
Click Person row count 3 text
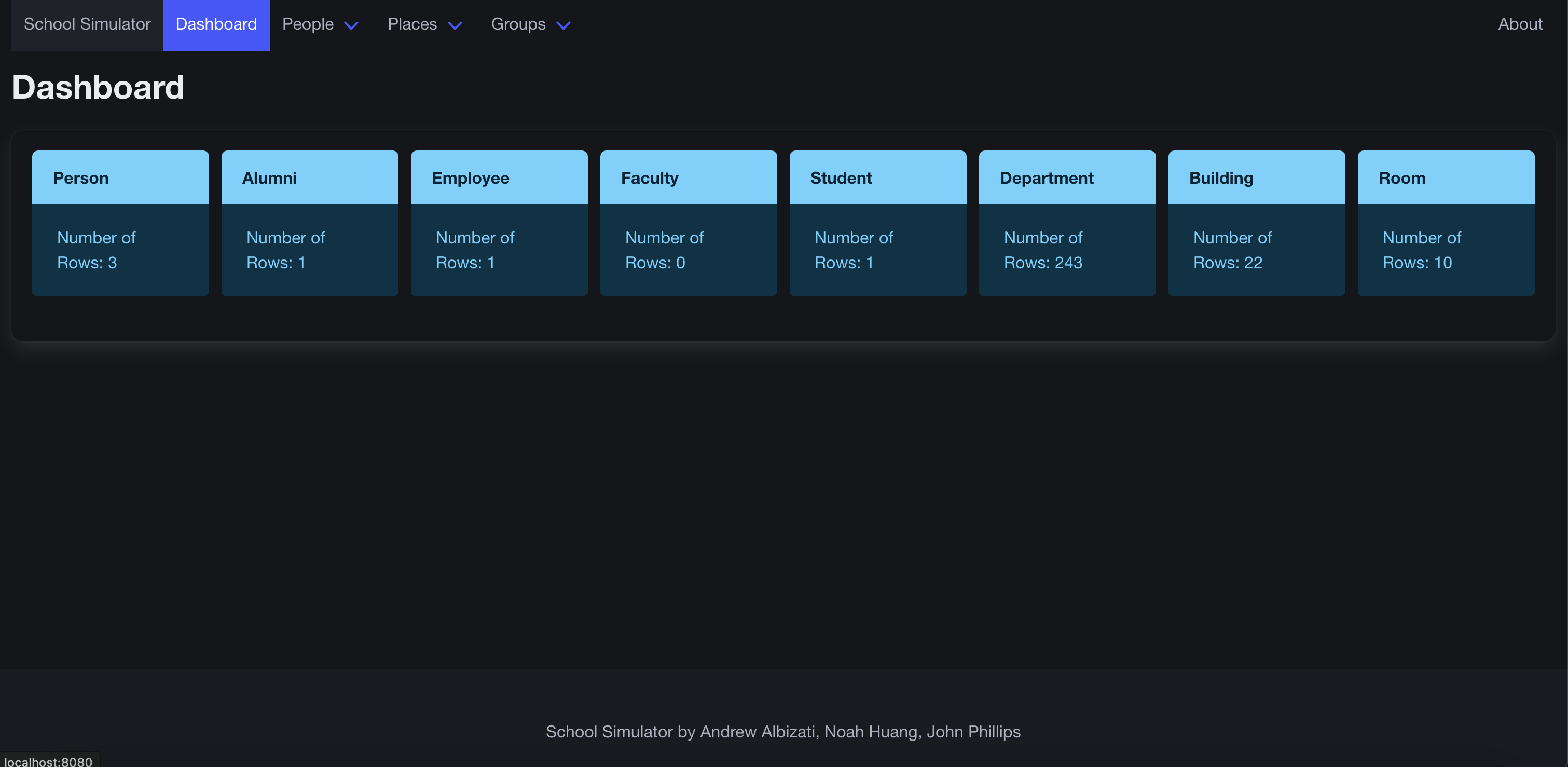point(87,263)
